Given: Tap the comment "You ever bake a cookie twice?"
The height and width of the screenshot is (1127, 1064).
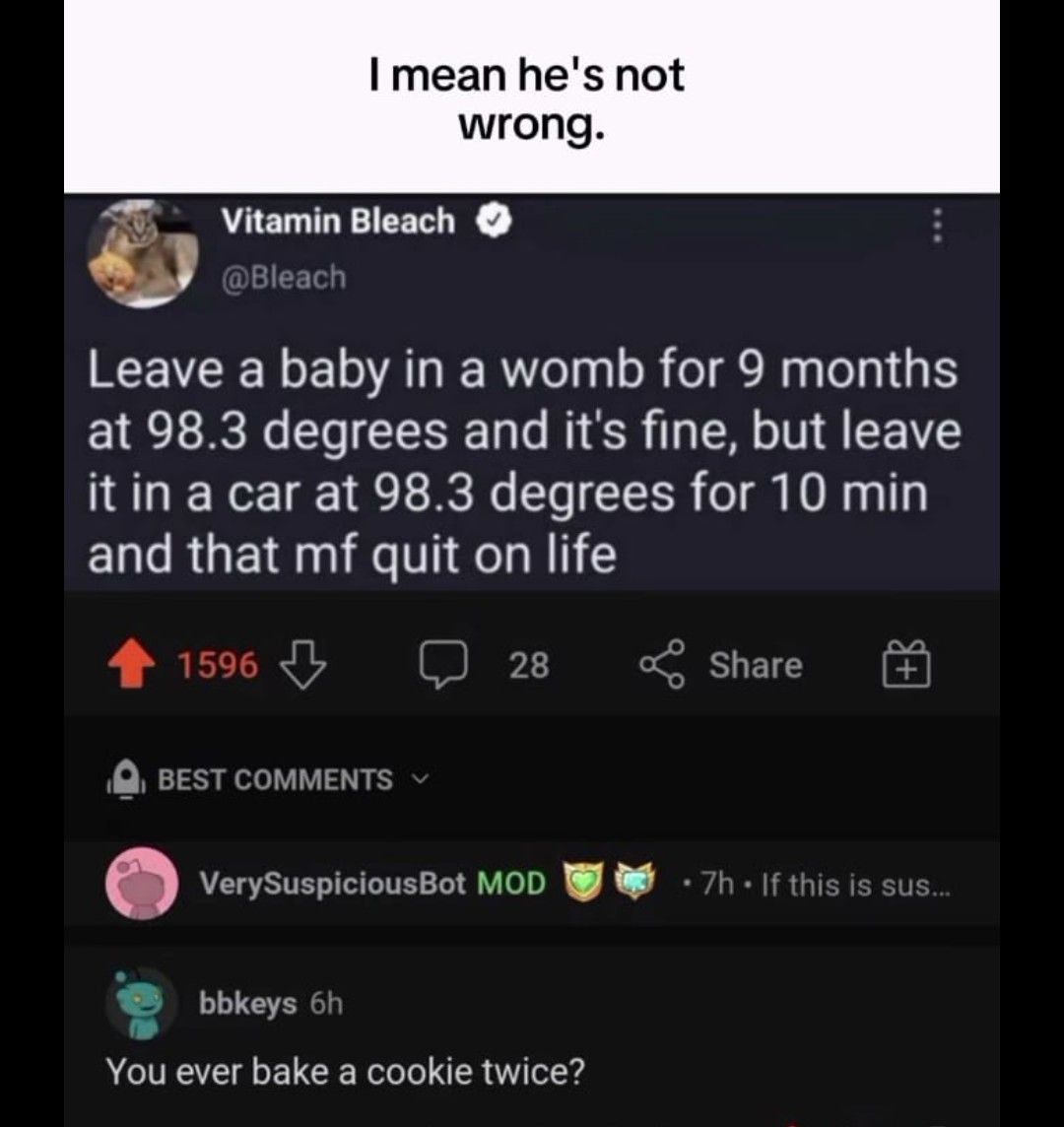Looking at the screenshot, I should (344, 1071).
